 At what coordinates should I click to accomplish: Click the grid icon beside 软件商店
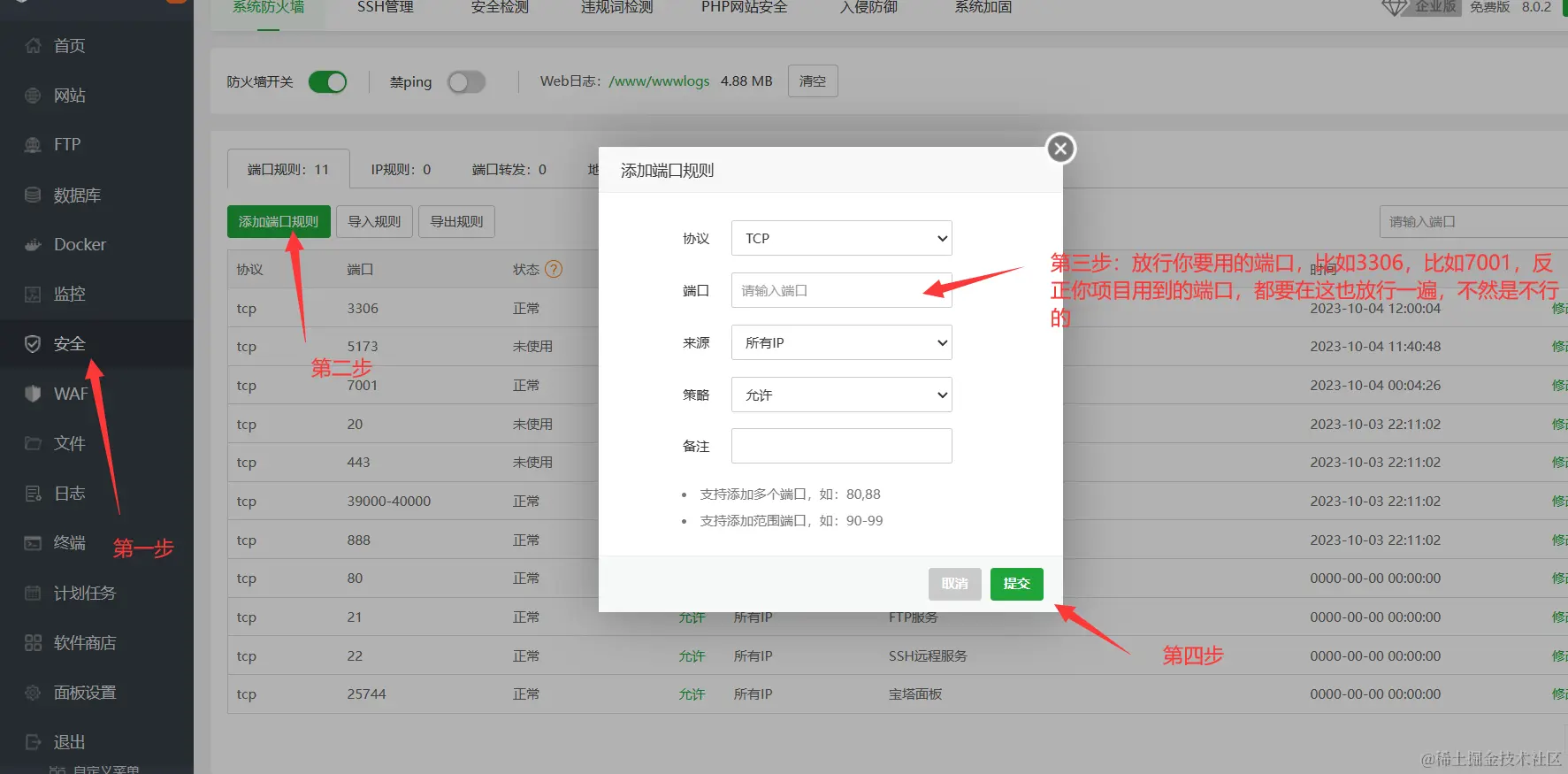pos(33,643)
